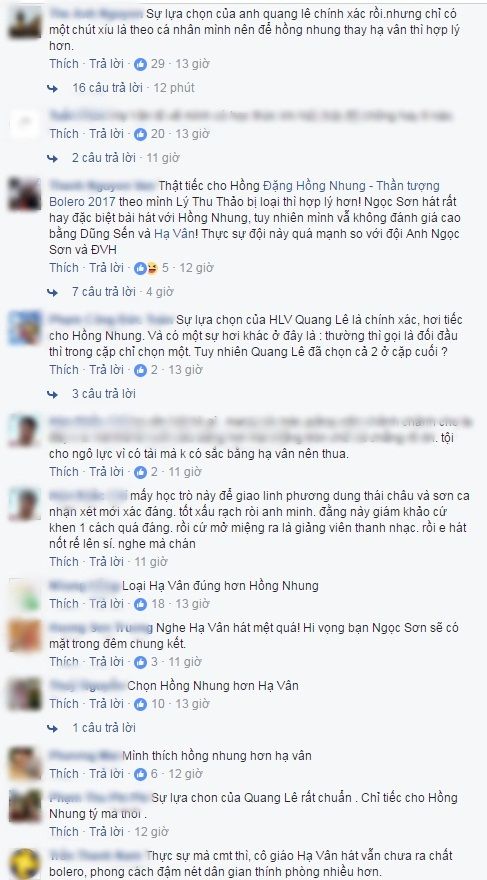Click the like icon showing 29 reactions
The width and height of the screenshot is (487, 880).
[x=140, y=64]
